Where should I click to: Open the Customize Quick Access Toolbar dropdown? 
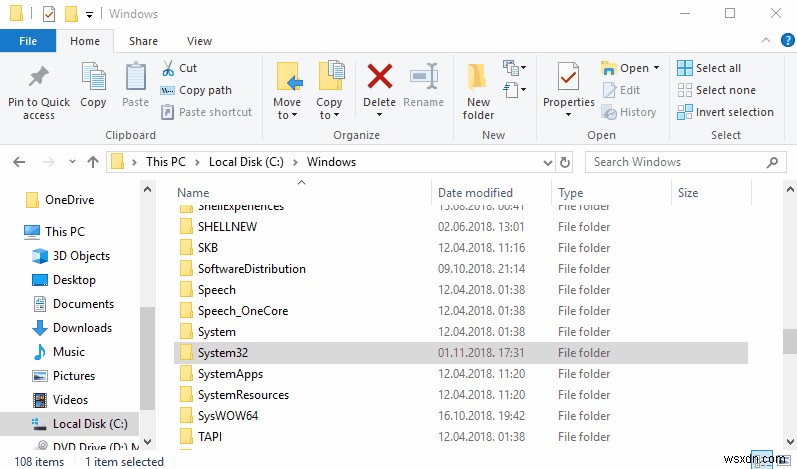[89, 15]
